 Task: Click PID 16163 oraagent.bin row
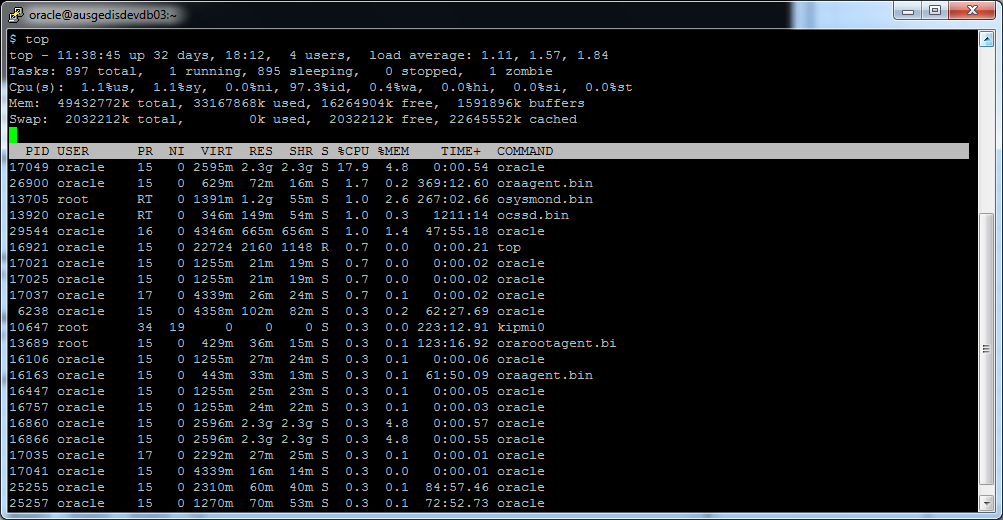(x=301, y=375)
